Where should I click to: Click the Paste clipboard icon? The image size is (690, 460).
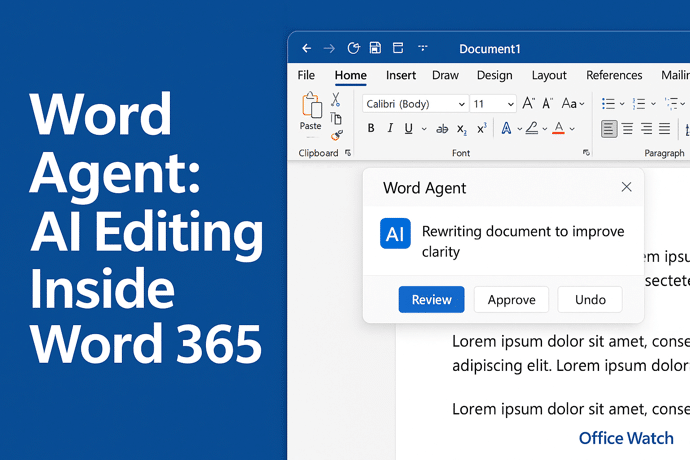tap(312, 105)
